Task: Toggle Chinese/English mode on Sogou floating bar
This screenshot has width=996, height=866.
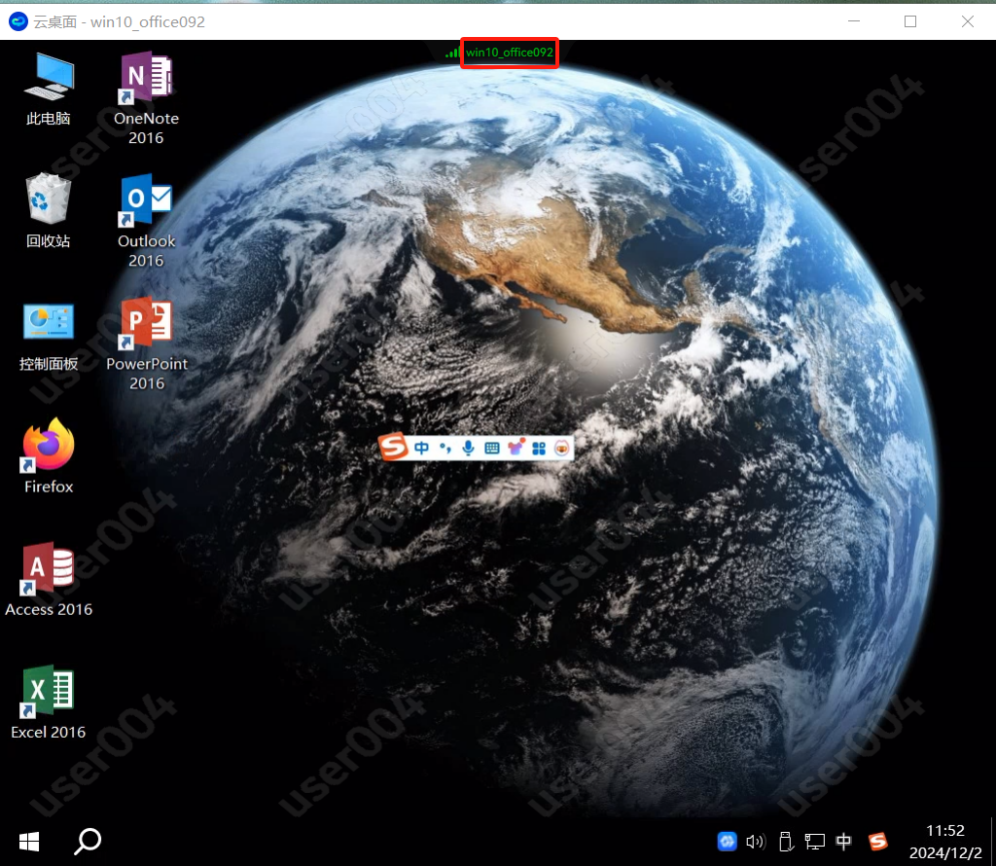Action: pyautogui.click(x=422, y=448)
